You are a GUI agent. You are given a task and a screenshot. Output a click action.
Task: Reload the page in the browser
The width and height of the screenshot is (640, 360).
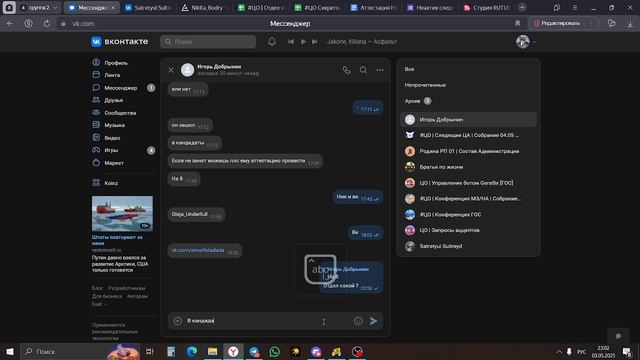[47, 23]
